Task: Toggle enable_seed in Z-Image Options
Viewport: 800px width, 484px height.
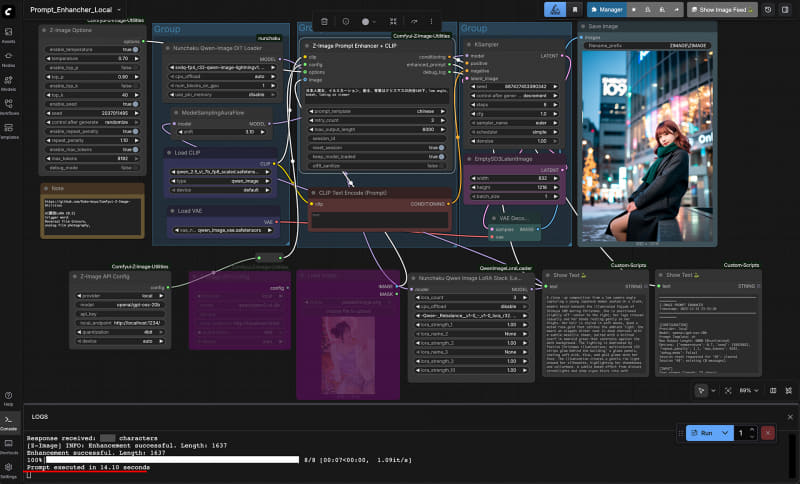Action: (x=92, y=104)
